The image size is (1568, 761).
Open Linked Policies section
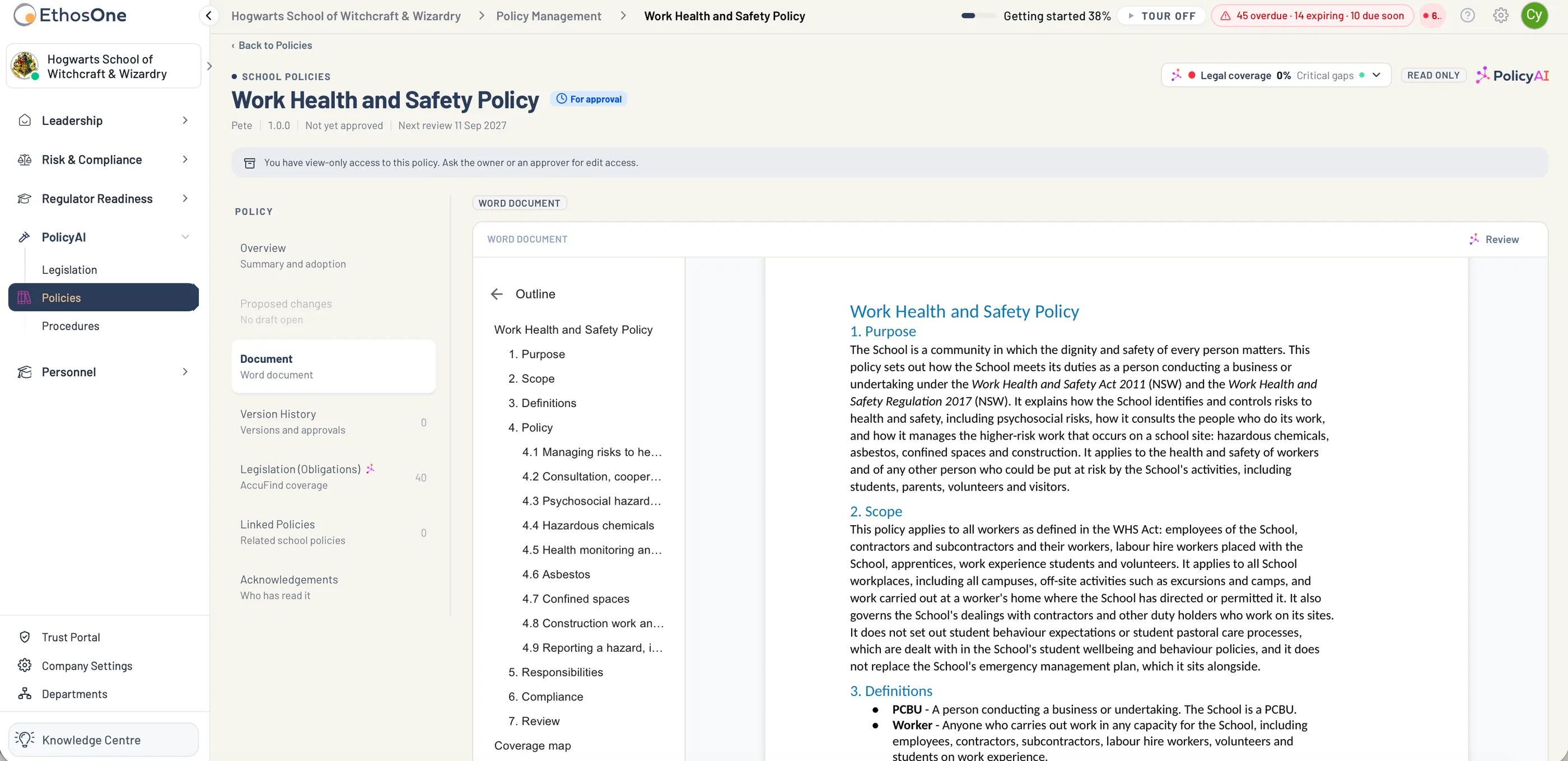click(333, 532)
